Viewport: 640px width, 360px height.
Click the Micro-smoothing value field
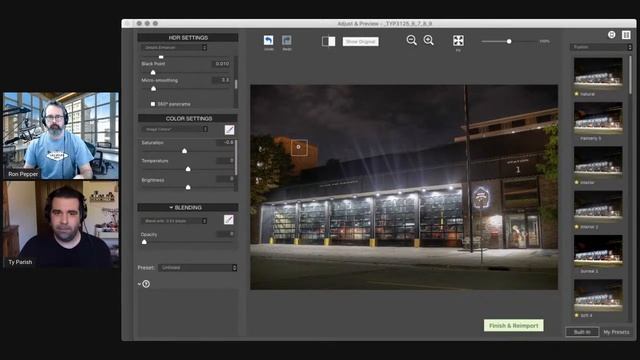[x=222, y=80]
